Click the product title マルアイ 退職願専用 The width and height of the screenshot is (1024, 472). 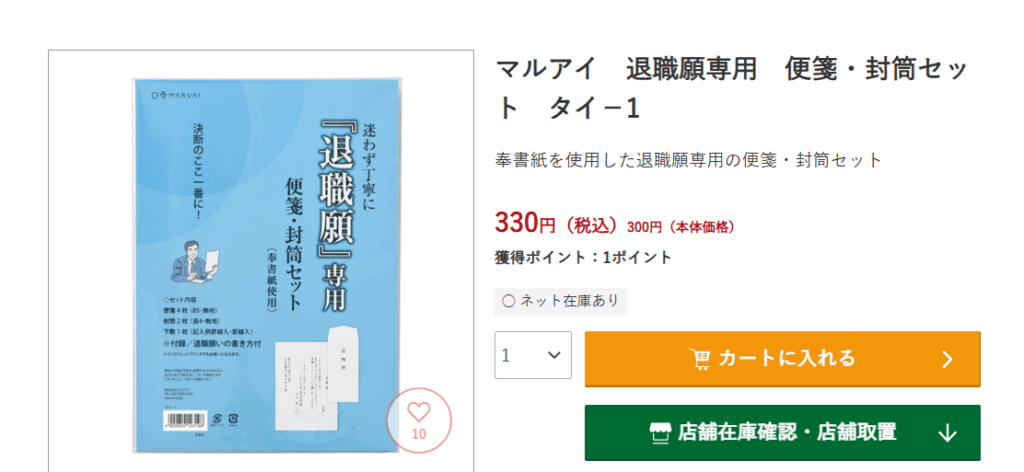pos(730,88)
